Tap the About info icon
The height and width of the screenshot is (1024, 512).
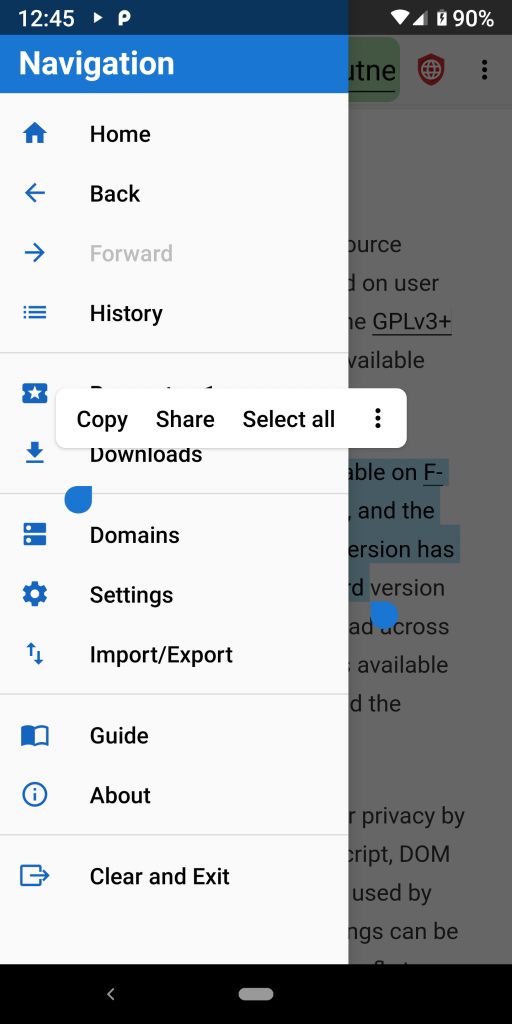coord(35,795)
